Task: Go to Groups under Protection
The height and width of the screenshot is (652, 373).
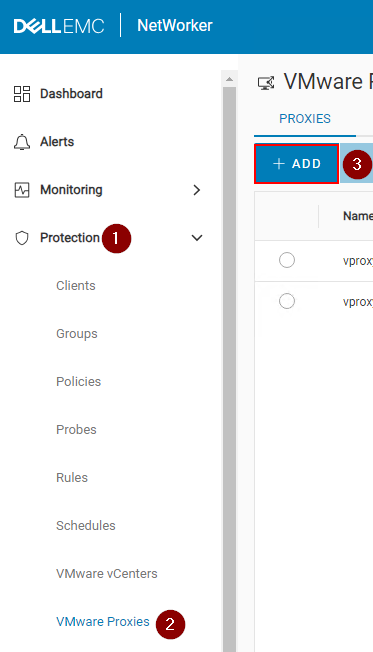Action: pos(77,333)
